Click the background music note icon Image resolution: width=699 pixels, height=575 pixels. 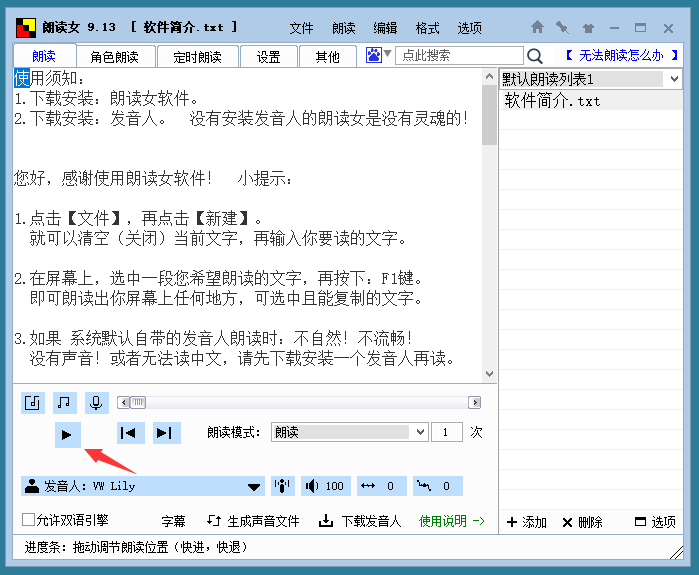(x=65, y=403)
